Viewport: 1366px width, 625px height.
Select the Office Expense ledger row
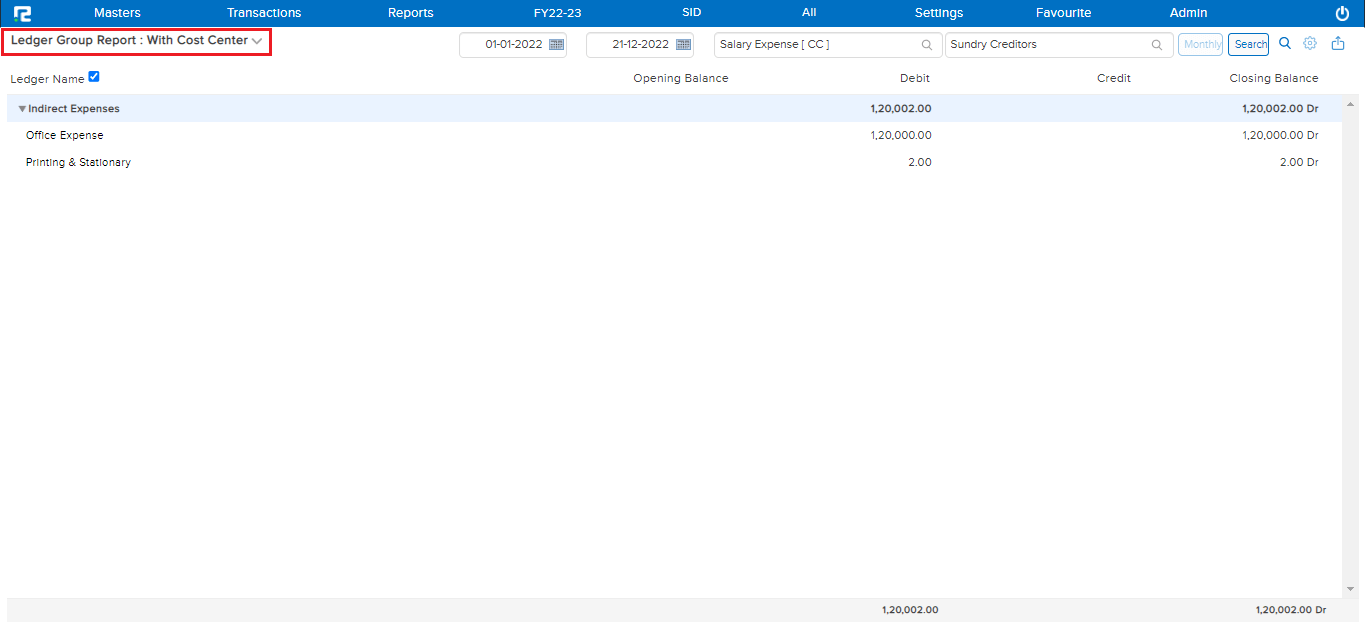(x=65, y=135)
